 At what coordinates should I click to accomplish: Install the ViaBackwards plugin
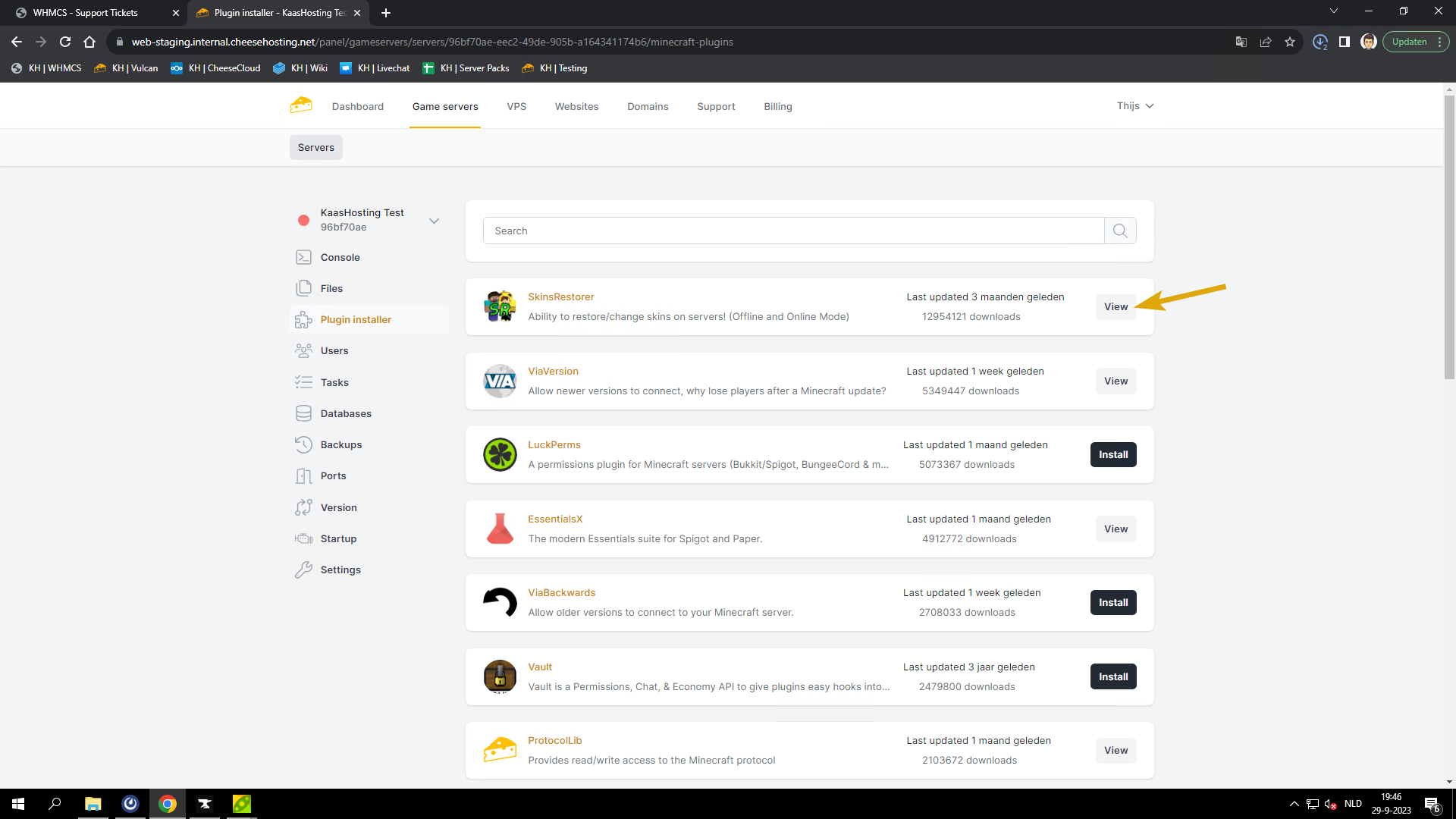(x=1112, y=602)
